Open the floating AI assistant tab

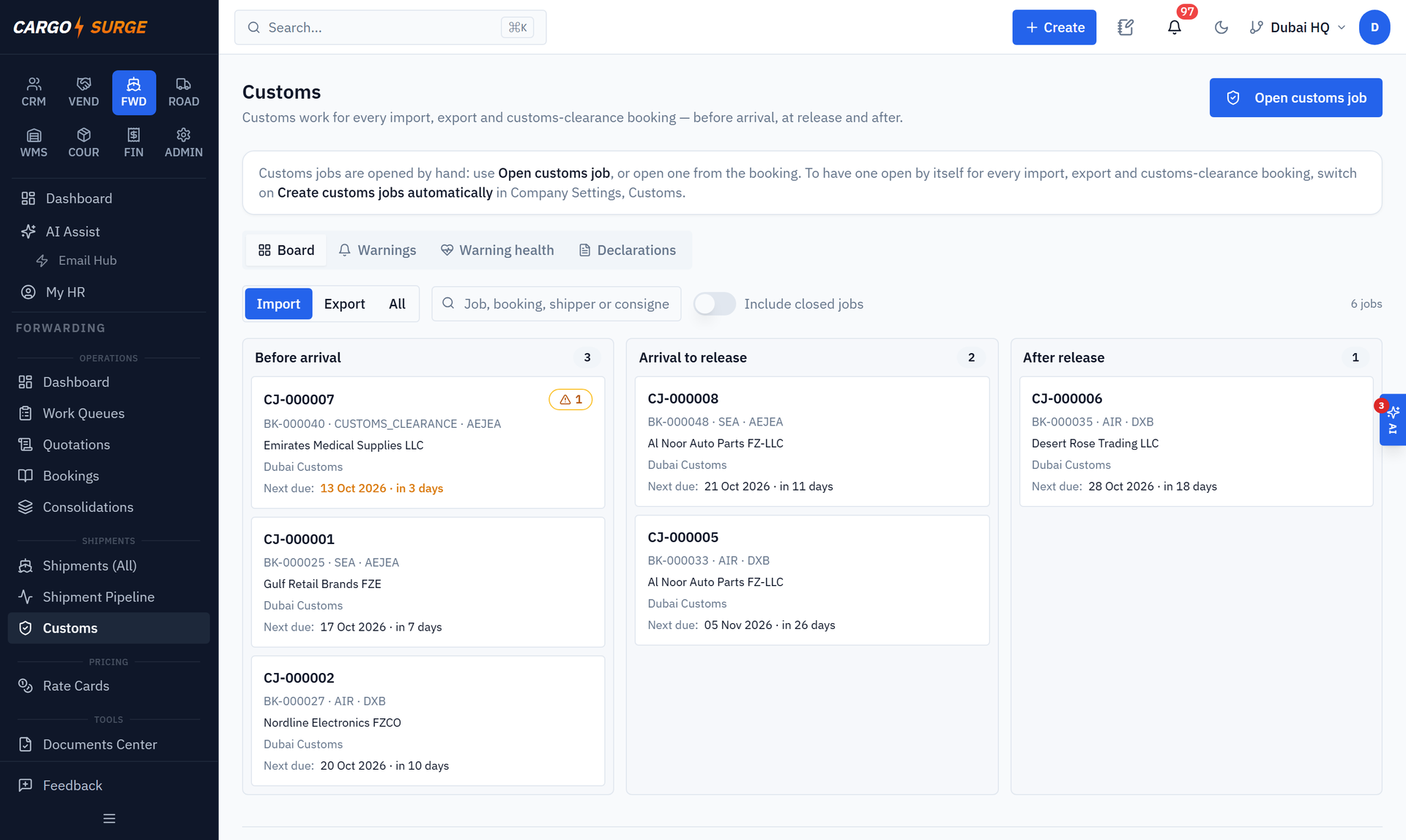[1393, 420]
